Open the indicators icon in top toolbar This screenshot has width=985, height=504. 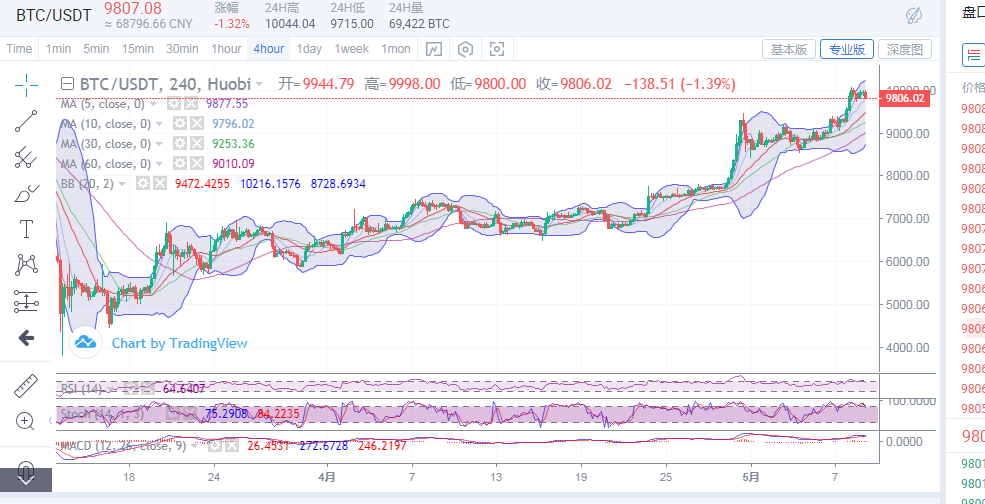tap(434, 49)
